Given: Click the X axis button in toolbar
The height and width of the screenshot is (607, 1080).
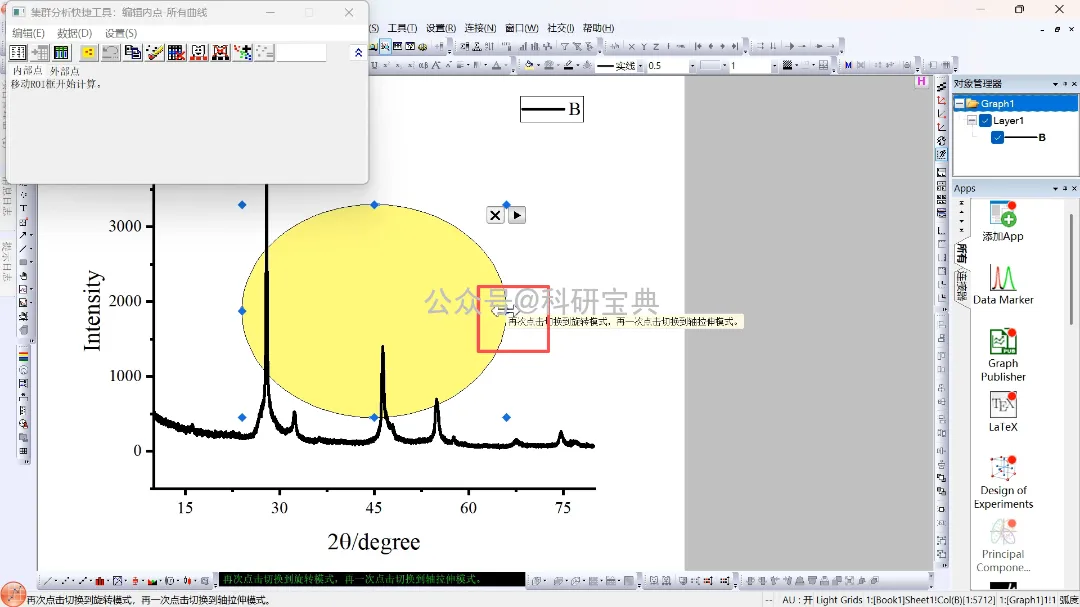Looking at the screenshot, I should tap(632, 47).
